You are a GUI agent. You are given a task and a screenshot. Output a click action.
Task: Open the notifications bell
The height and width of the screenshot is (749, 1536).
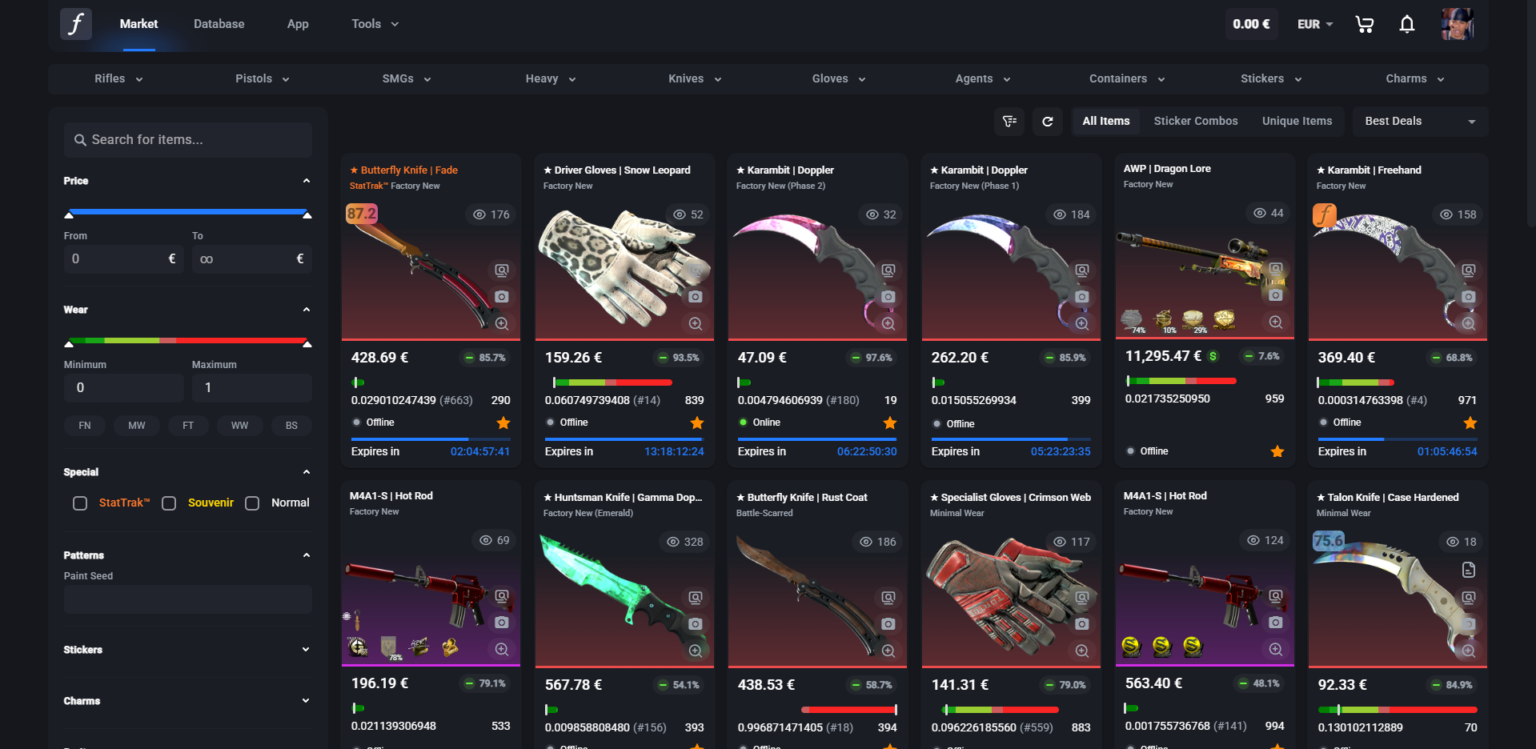tap(1406, 23)
